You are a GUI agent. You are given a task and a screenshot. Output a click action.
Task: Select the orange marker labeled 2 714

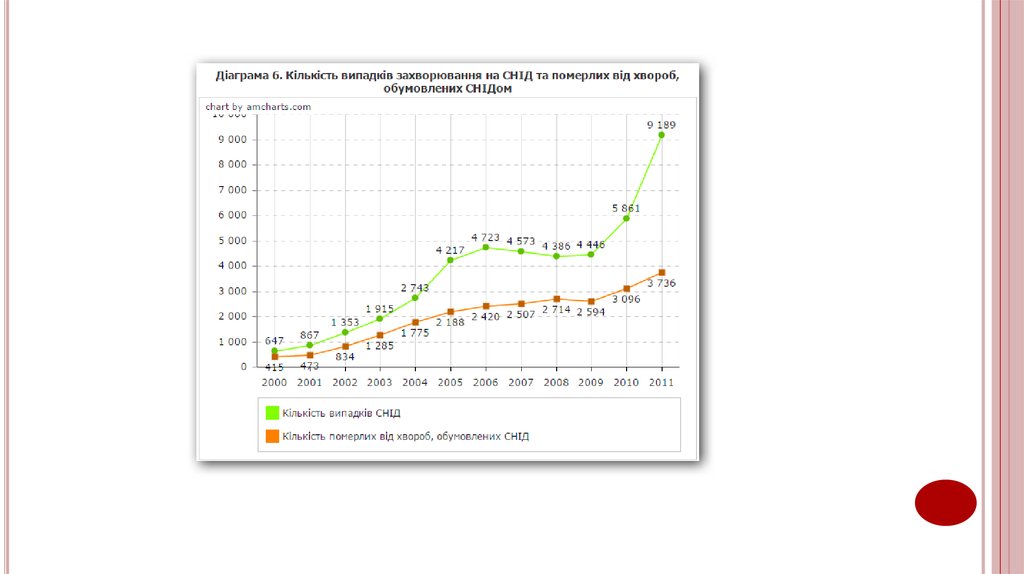pos(556,299)
